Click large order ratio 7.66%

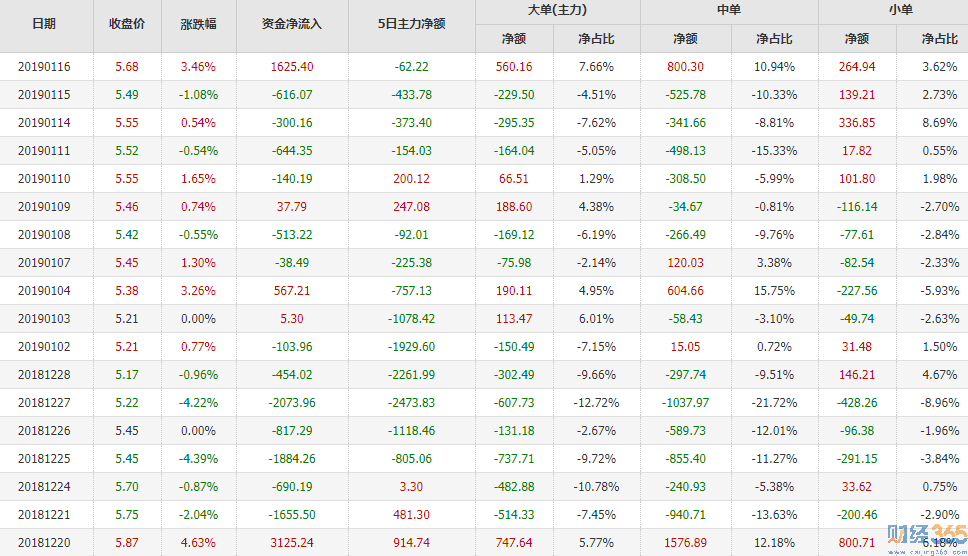tap(596, 67)
